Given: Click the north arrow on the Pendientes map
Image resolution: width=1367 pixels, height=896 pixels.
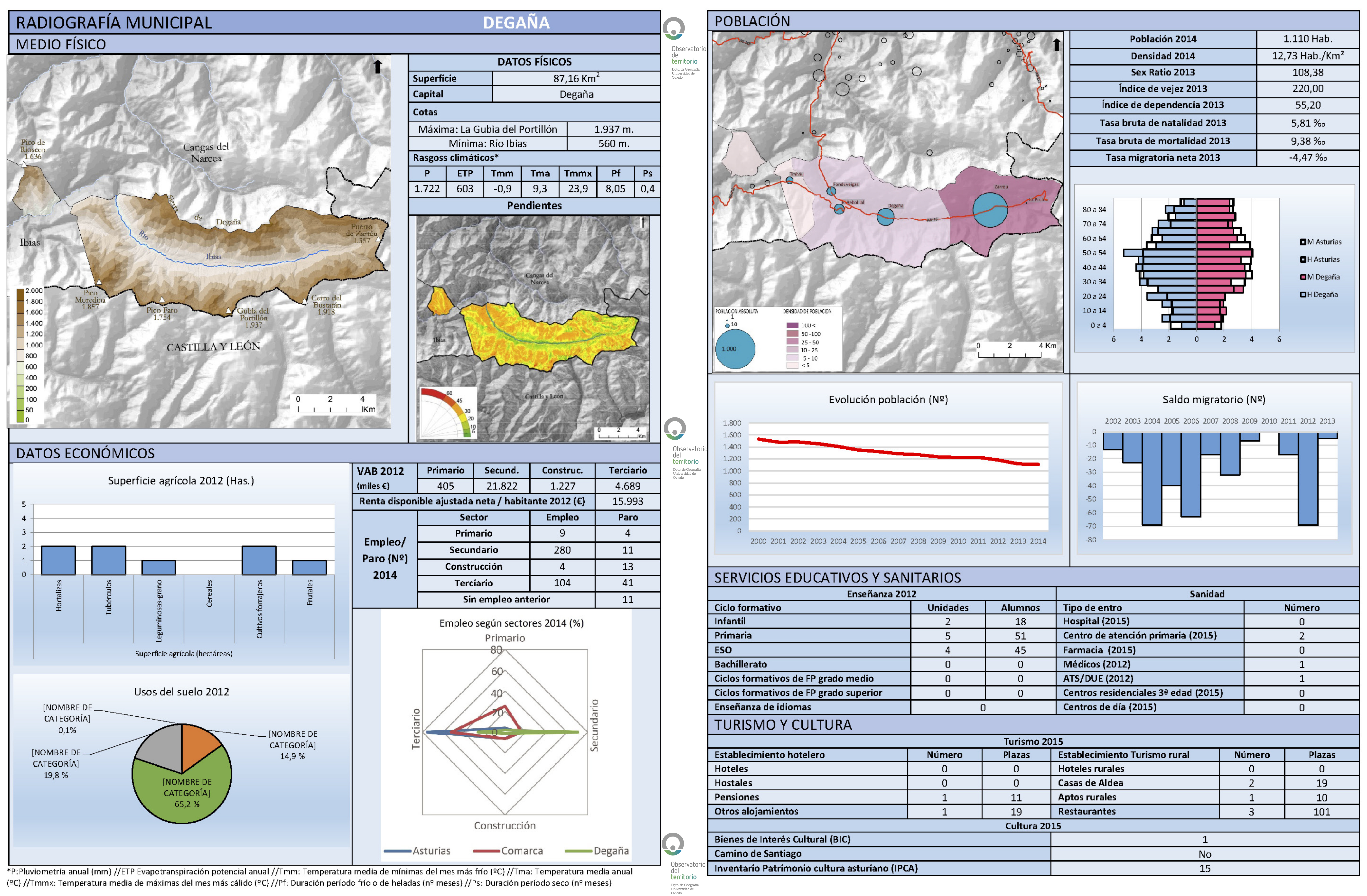Looking at the screenshot, I should 643,222.
